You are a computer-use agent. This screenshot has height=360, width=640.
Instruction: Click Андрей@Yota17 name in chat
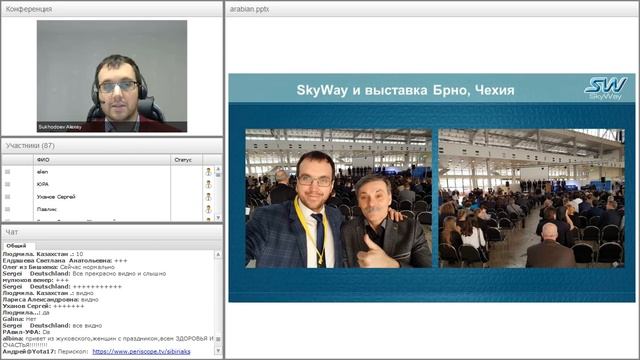click(x=29, y=351)
